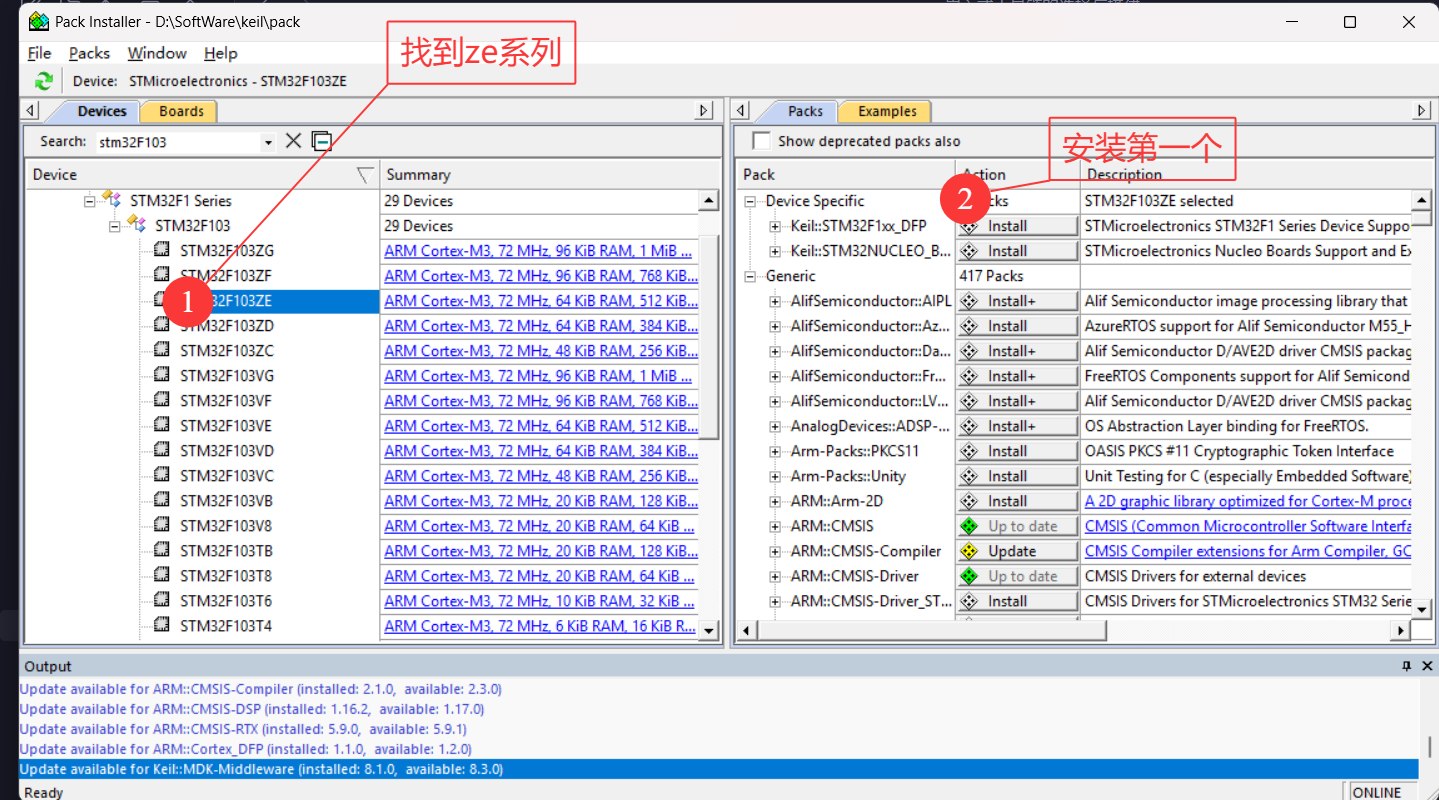Open the Help menu
The image size is (1439, 800).
[x=220, y=53]
